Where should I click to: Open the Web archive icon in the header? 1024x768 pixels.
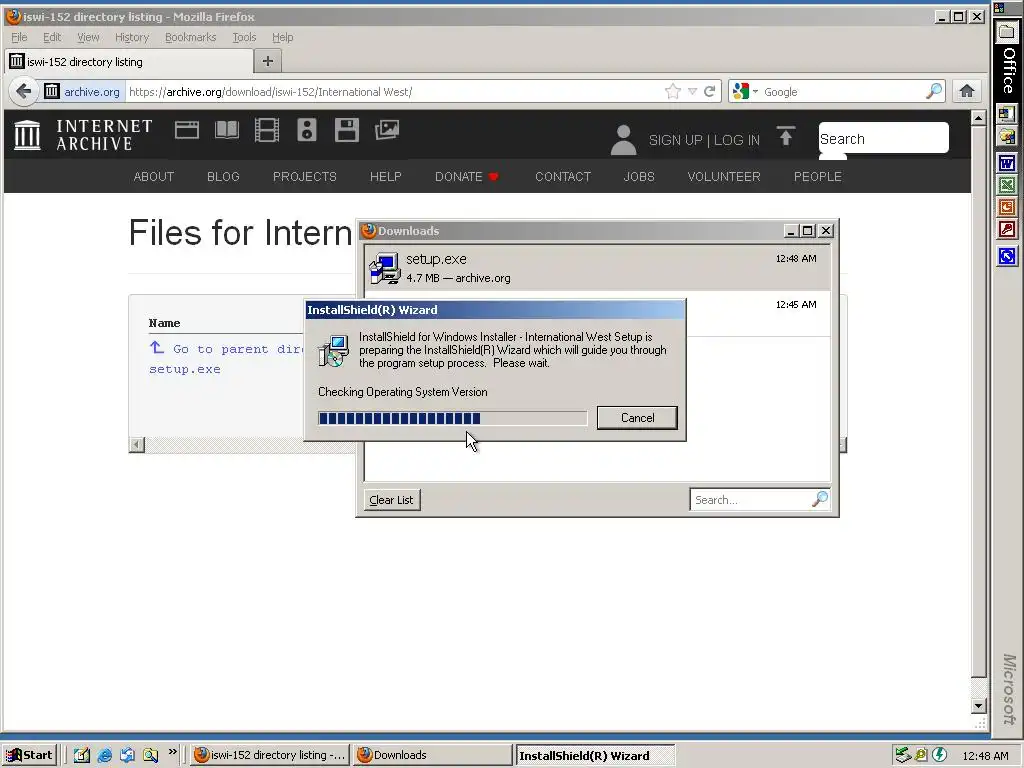click(x=187, y=130)
